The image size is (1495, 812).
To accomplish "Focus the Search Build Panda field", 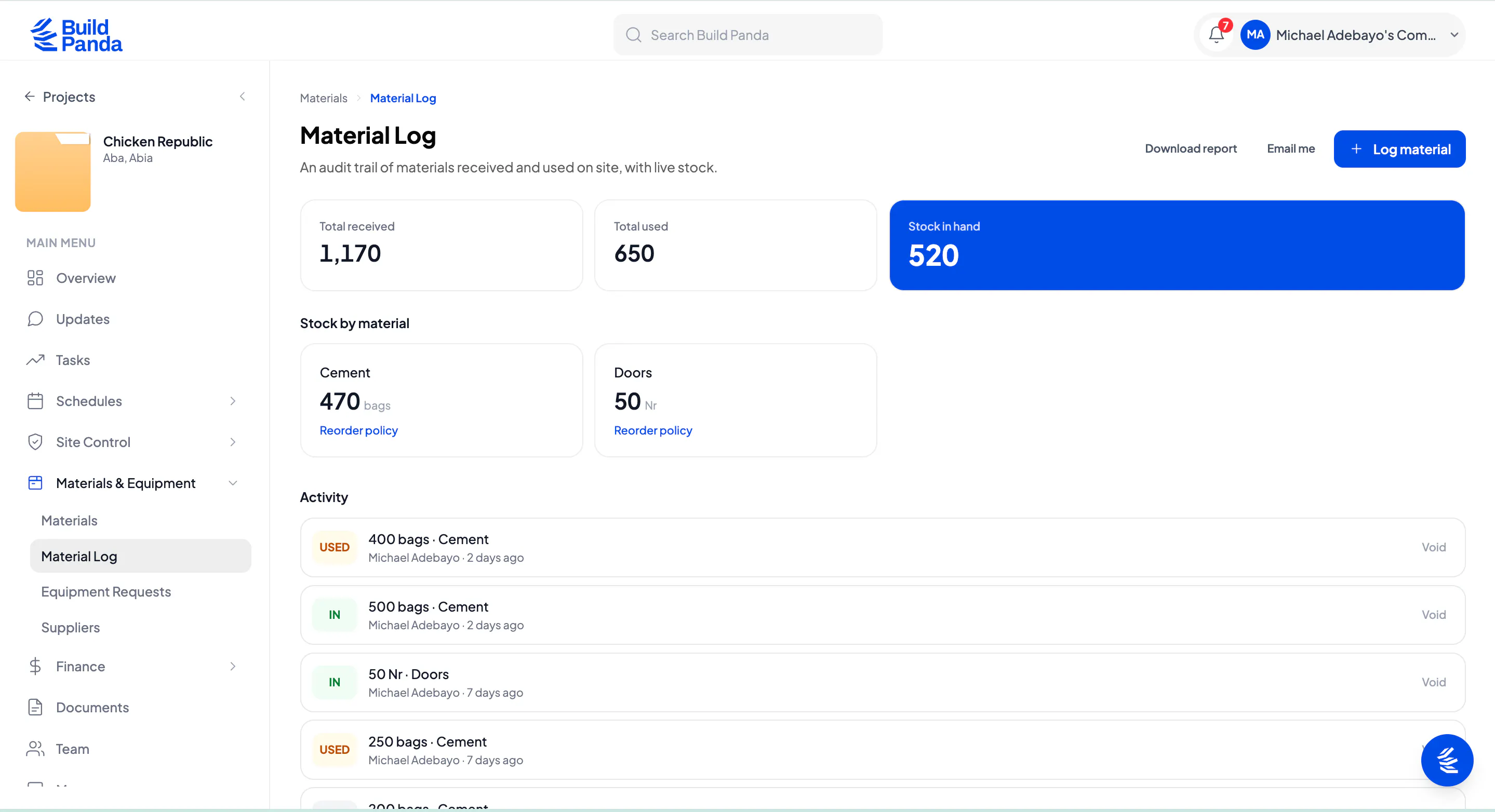I will click(747, 35).
